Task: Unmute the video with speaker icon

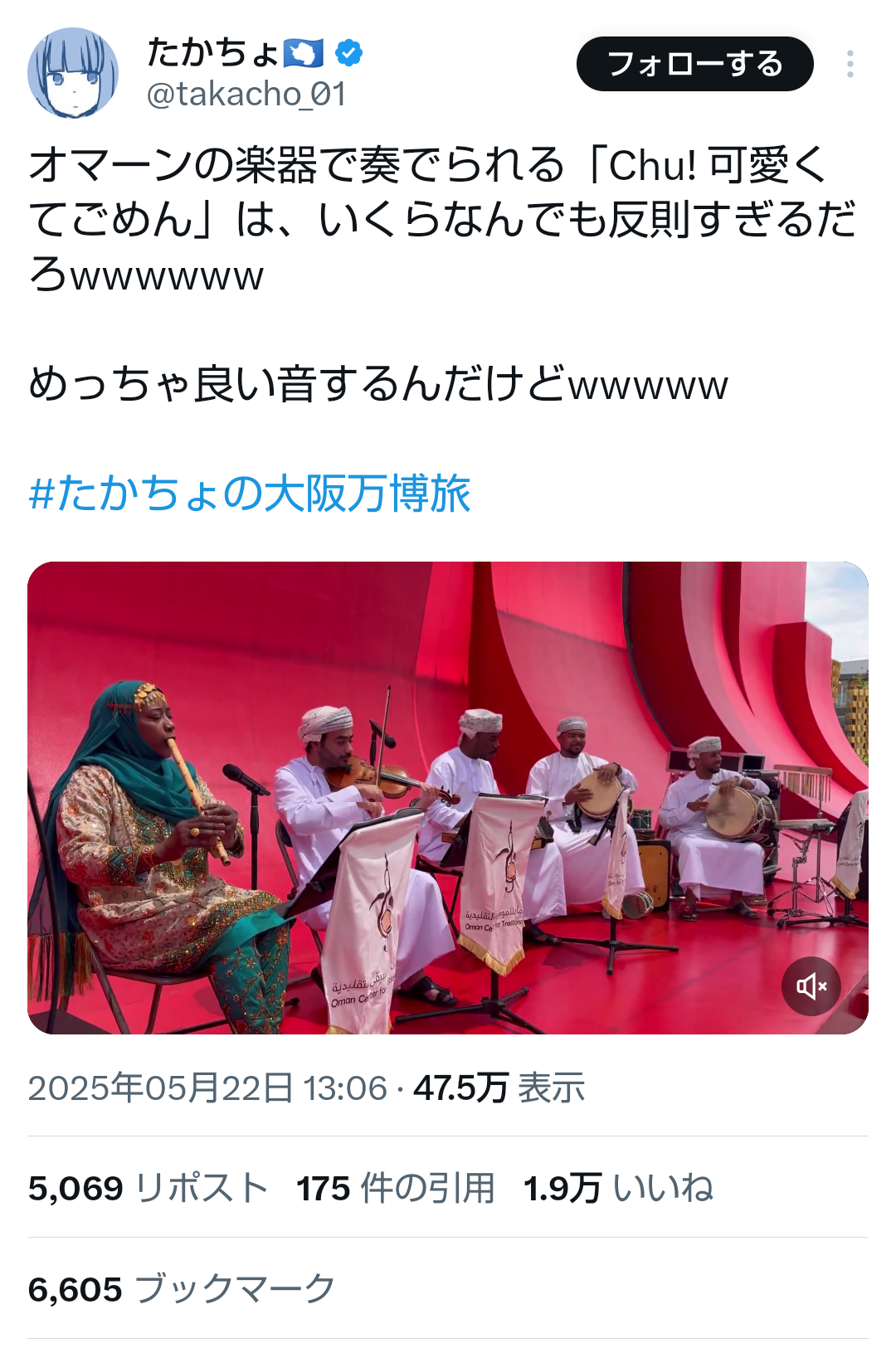Action: click(x=811, y=985)
